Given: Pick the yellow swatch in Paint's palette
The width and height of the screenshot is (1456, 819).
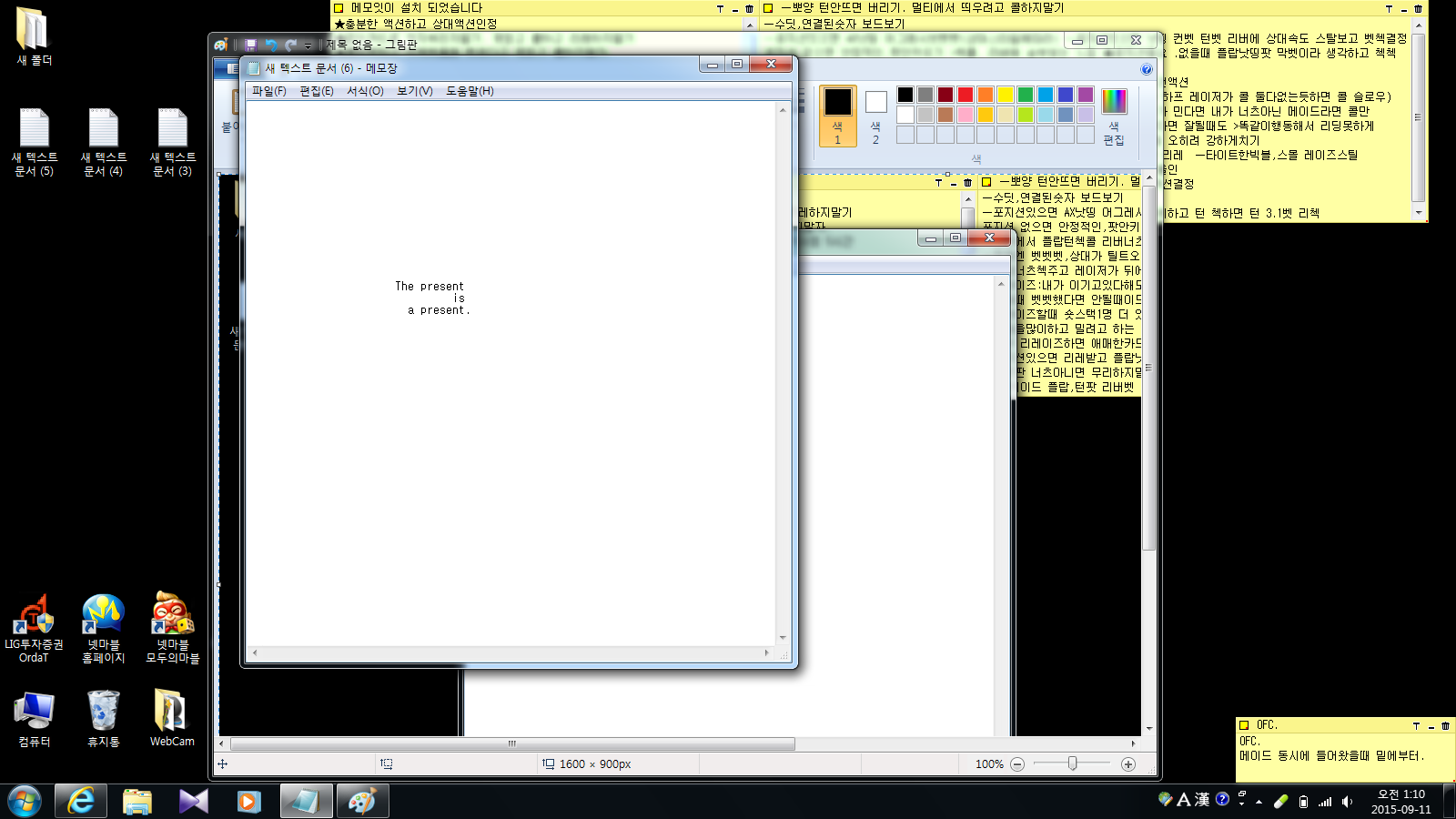Looking at the screenshot, I should point(1006,95).
